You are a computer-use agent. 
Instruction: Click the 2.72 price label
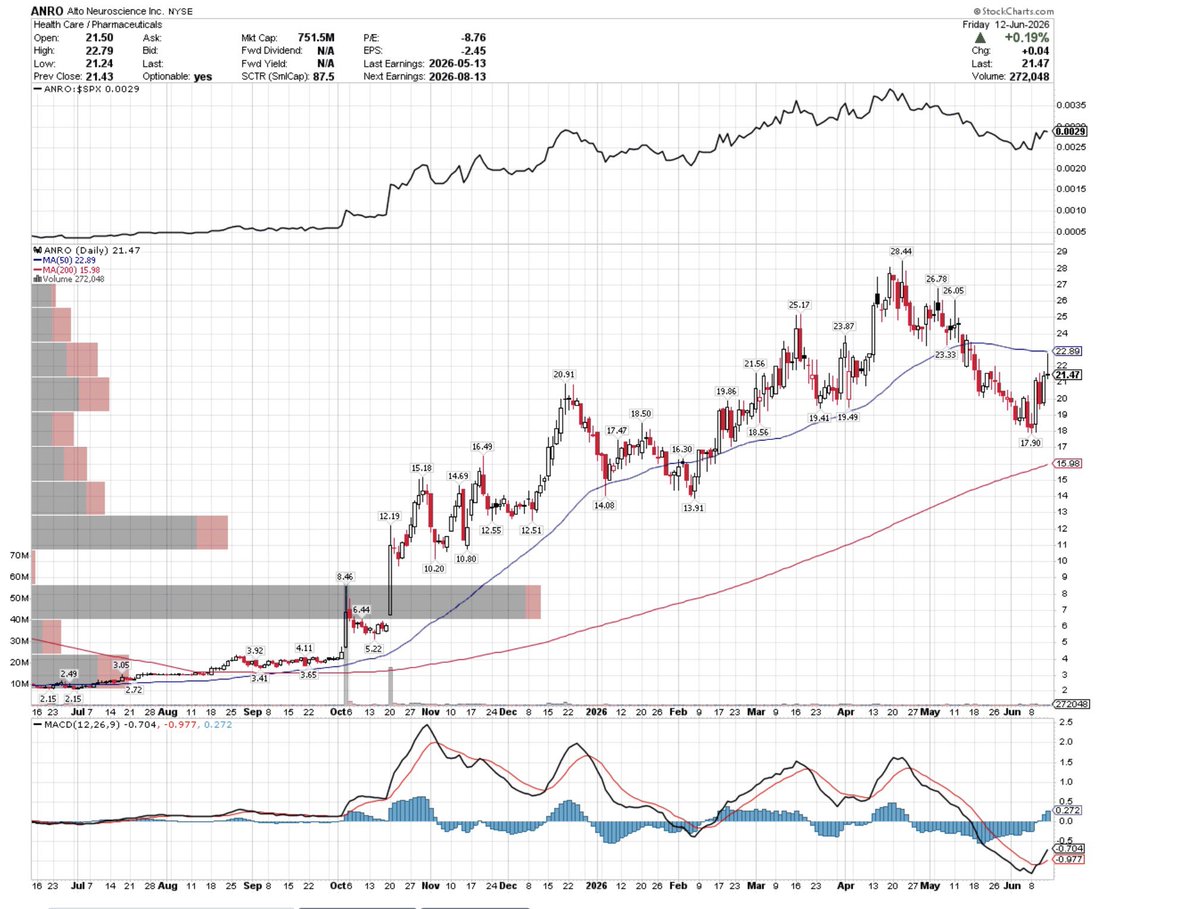point(134,689)
